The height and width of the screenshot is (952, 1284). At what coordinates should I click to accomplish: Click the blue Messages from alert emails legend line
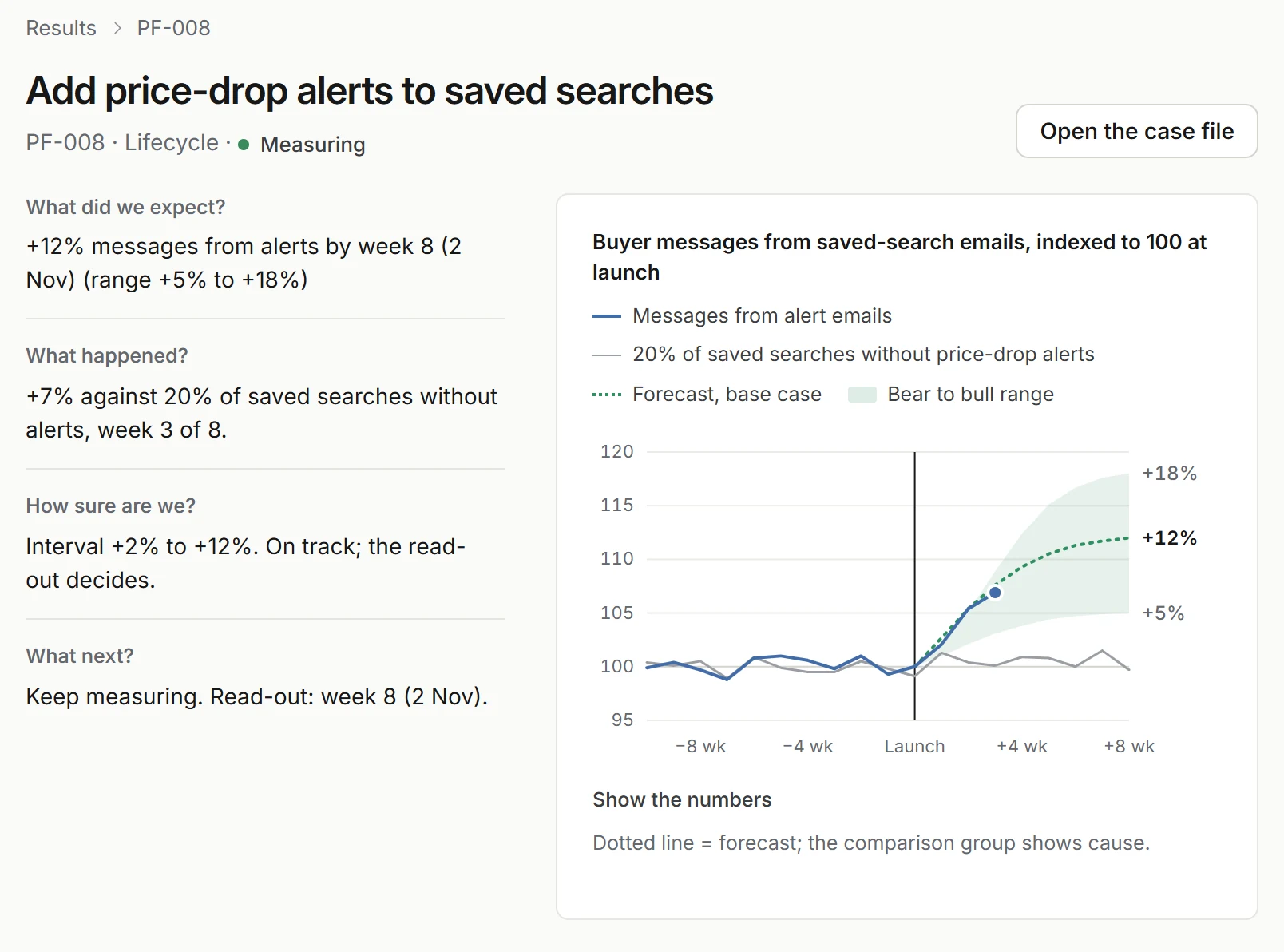point(607,316)
